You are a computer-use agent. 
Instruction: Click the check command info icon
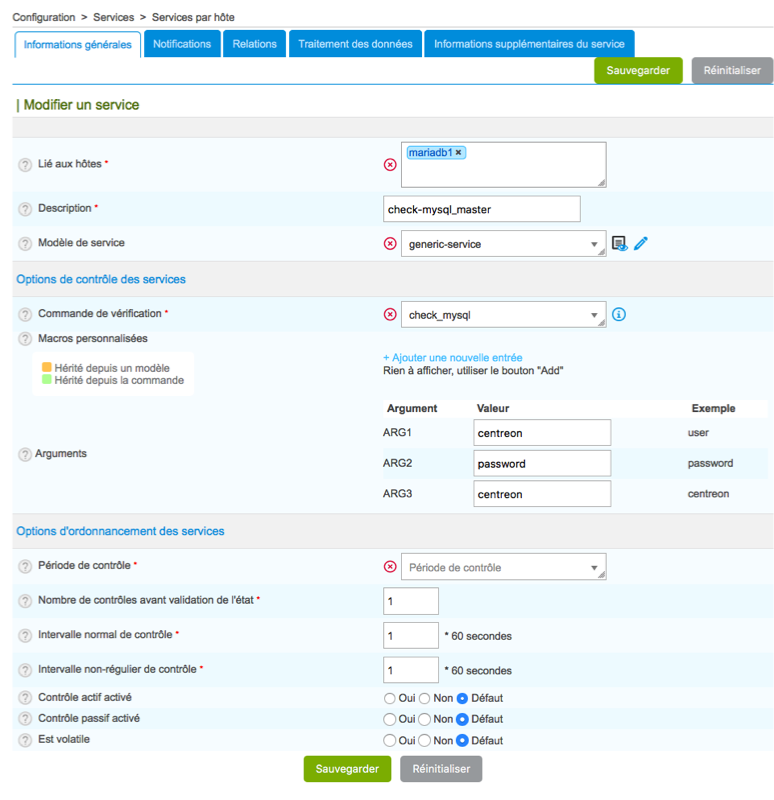coord(619,314)
